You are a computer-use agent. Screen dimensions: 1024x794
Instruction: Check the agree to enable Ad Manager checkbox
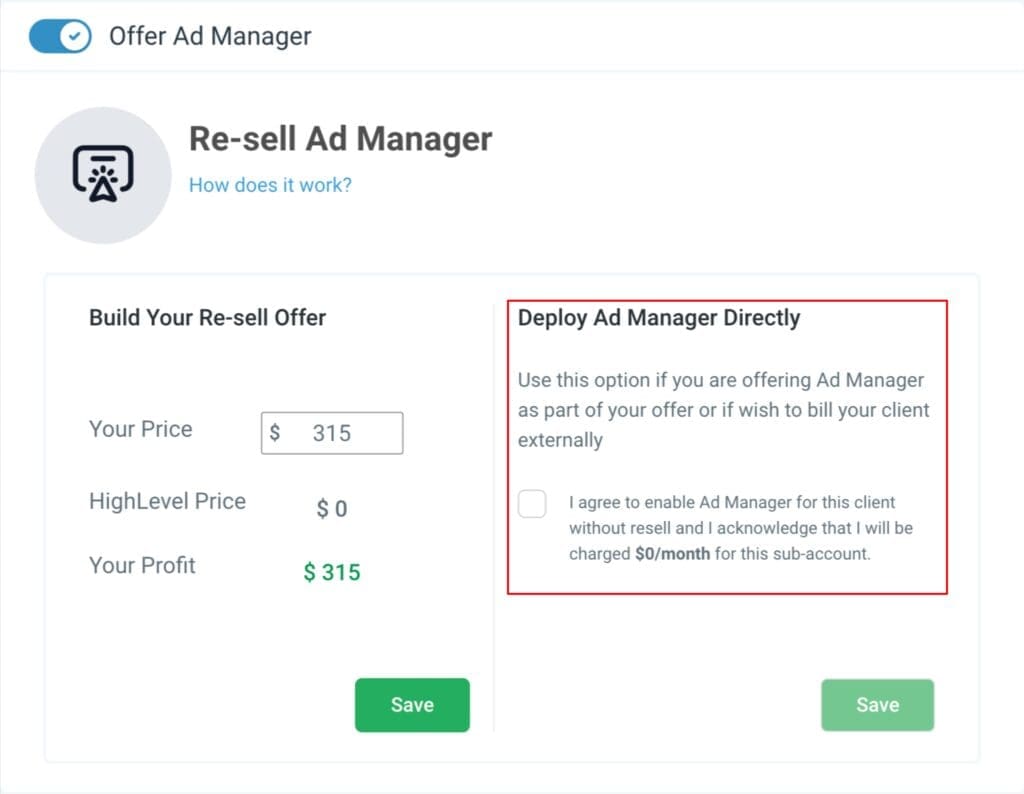532,503
